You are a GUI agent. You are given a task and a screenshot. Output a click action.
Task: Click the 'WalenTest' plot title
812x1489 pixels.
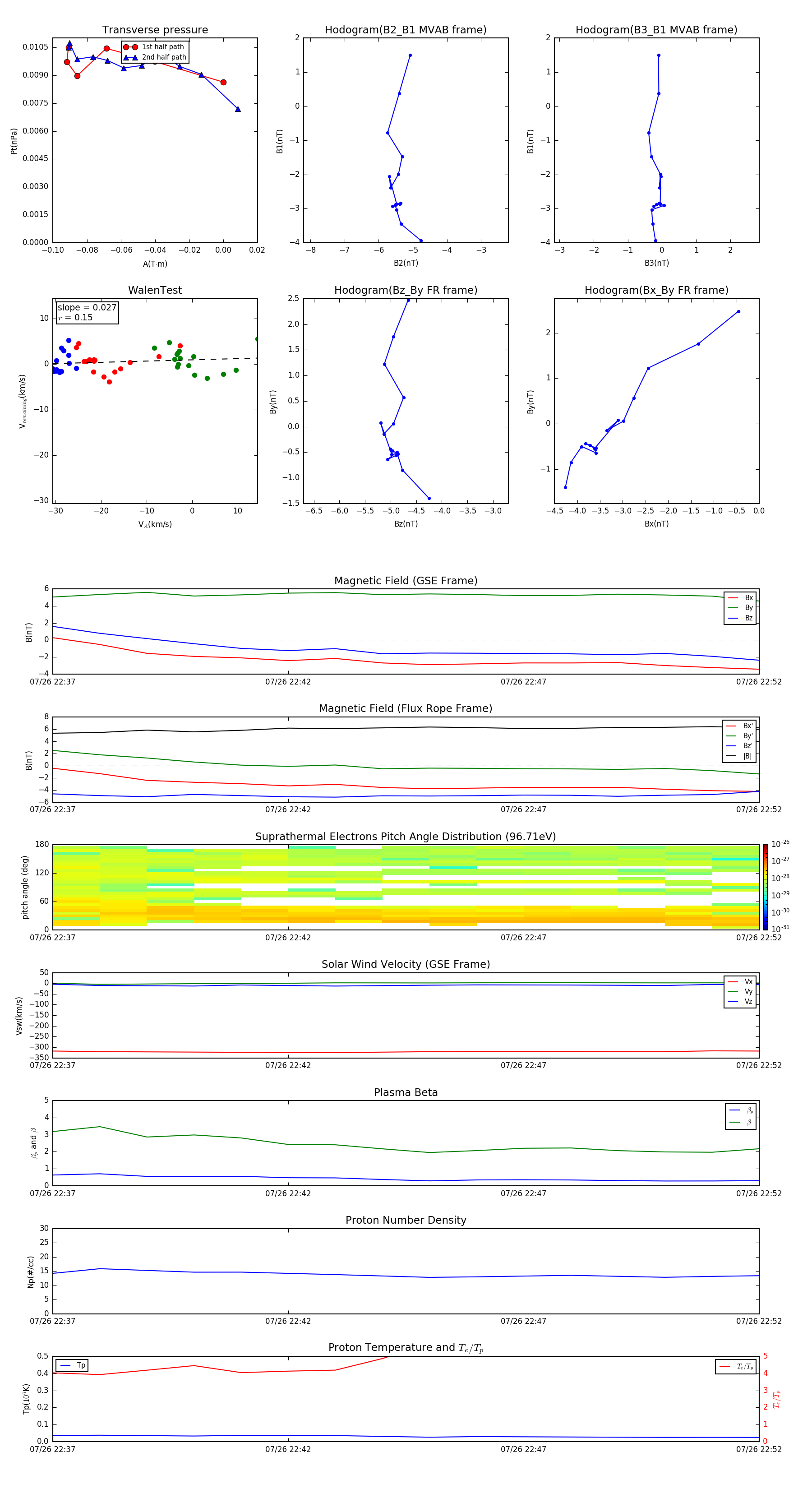click(155, 290)
